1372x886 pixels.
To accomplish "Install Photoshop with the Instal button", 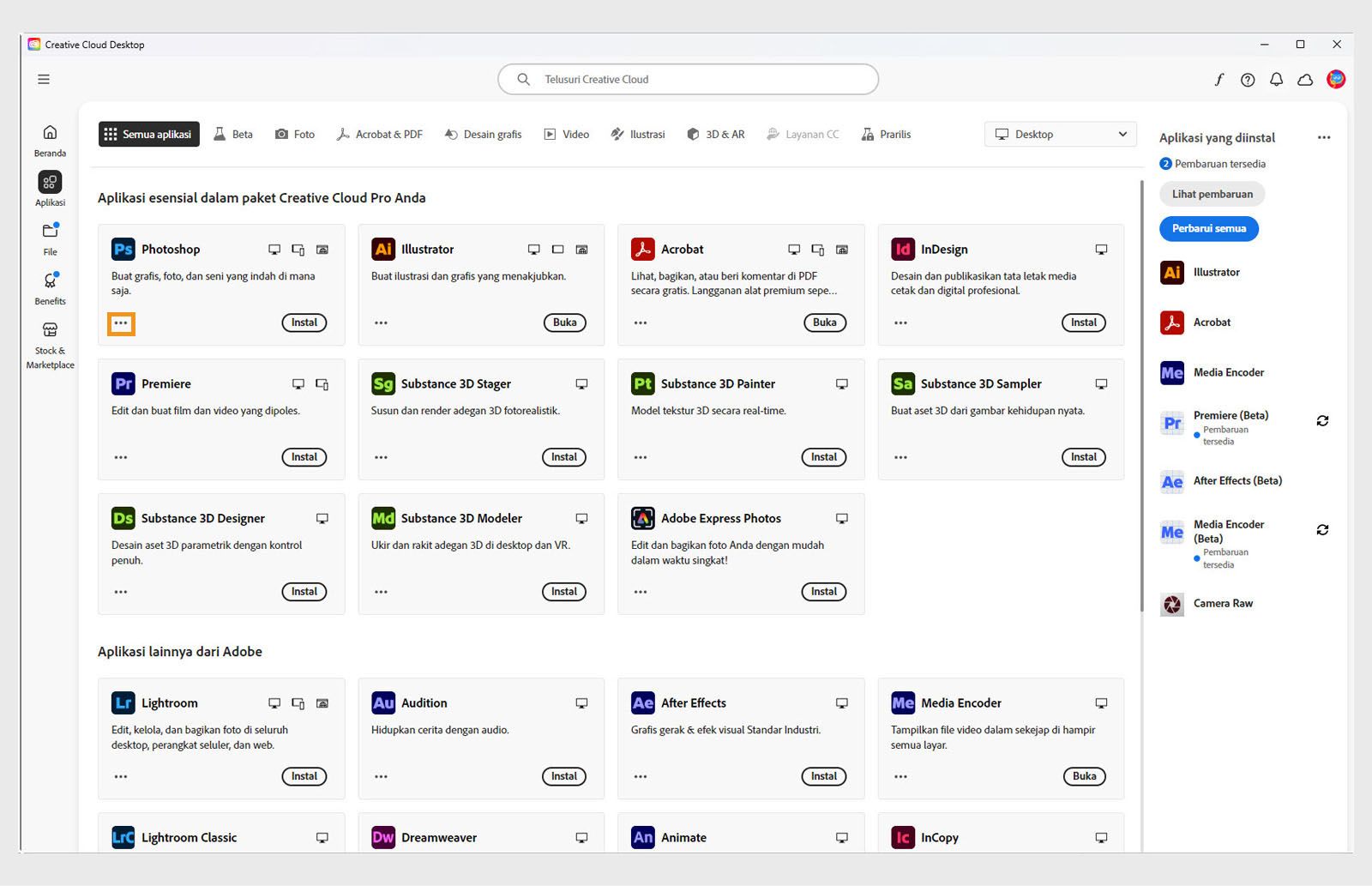I will 304,322.
